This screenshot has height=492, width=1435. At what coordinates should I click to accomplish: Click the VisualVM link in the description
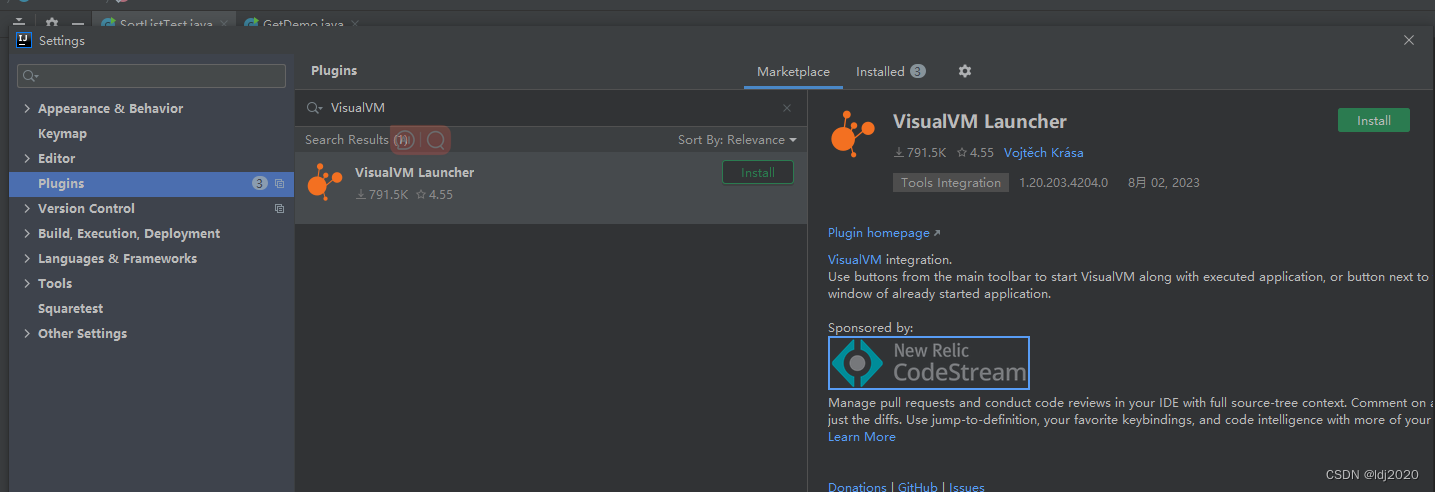click(854, 260)
